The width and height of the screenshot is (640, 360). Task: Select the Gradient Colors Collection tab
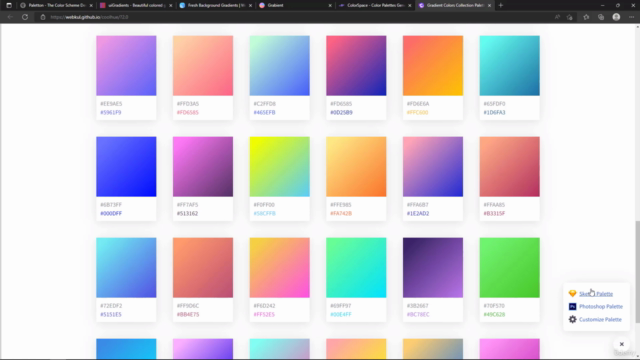click(x=455, y=5)
